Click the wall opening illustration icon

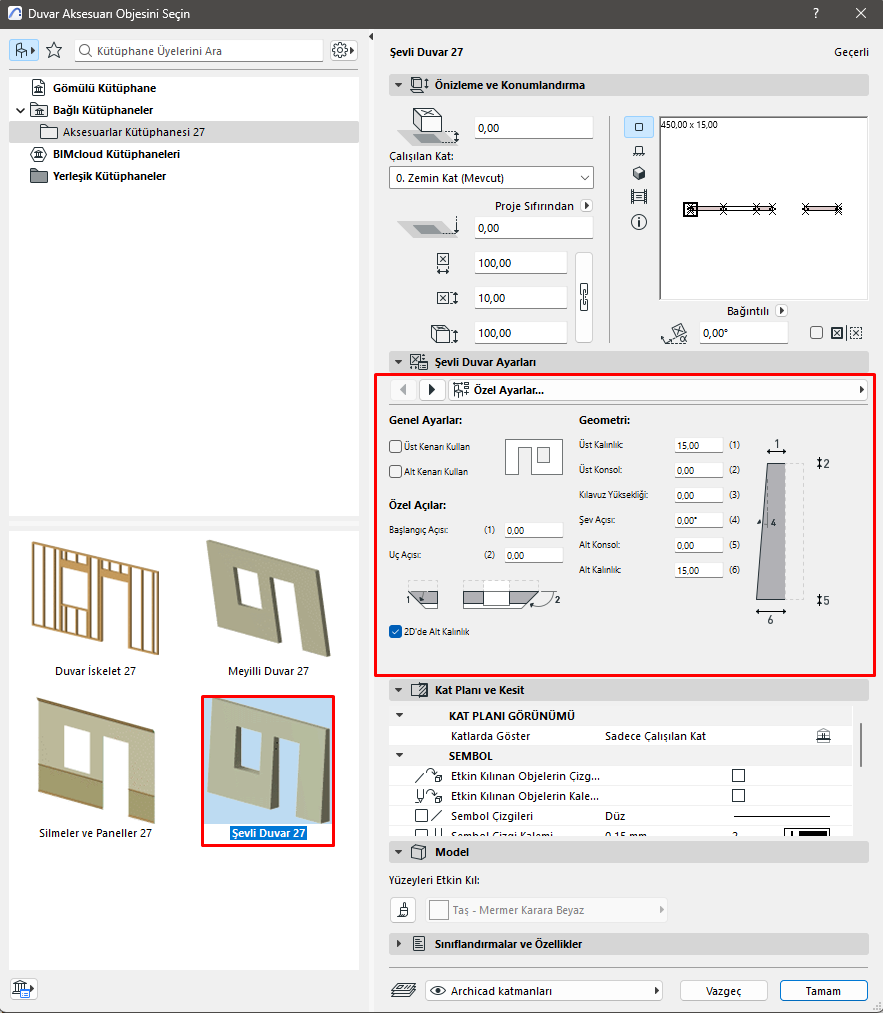(x=534, y=457)
